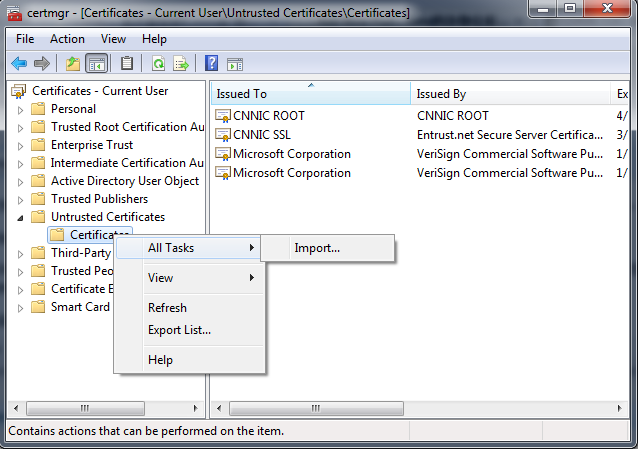The image size is (638, 449).
Task: Open the View menu in menu bar
Action: coord(113,39)
